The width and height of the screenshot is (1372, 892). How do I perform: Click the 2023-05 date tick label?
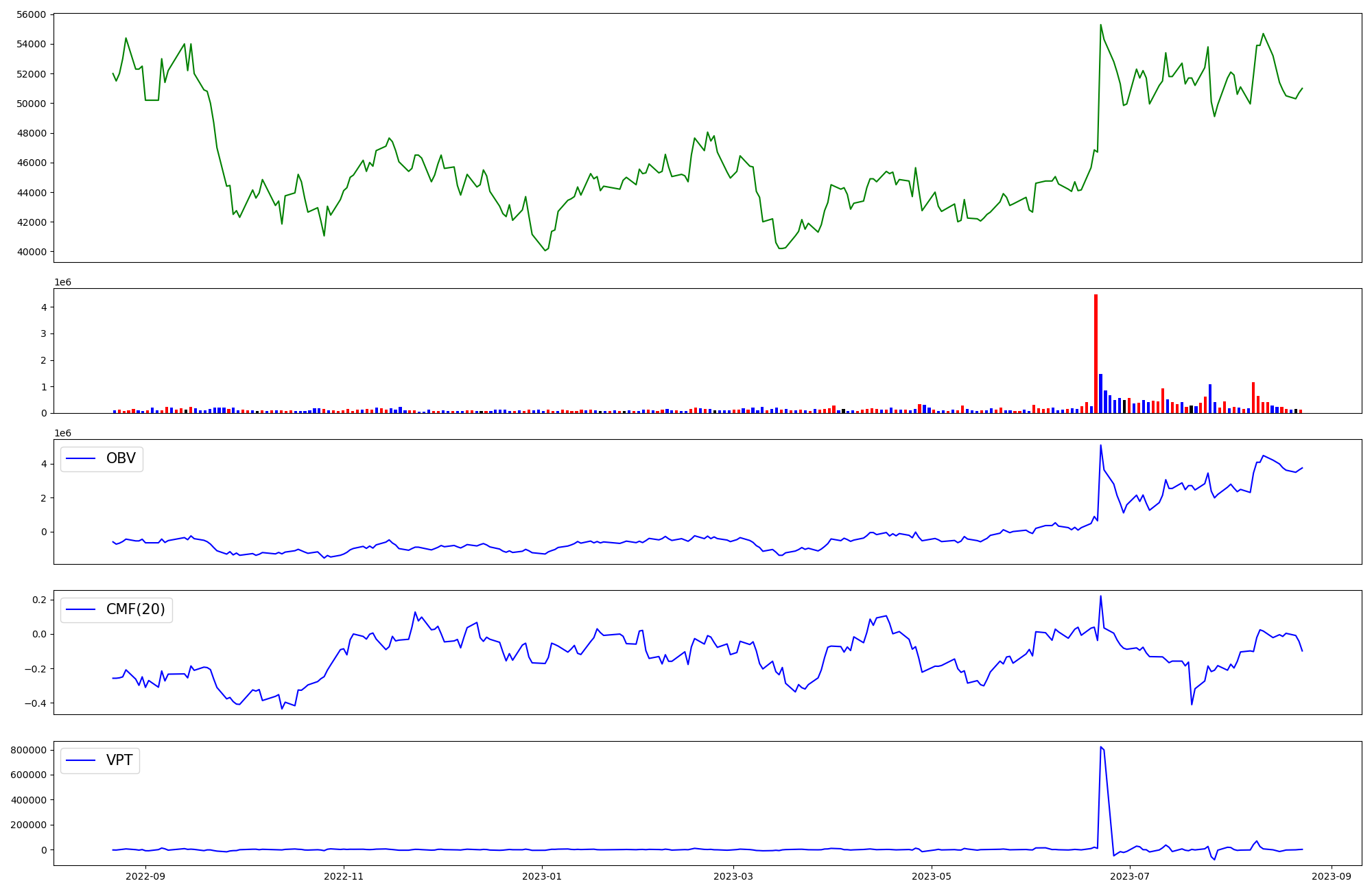932,876
